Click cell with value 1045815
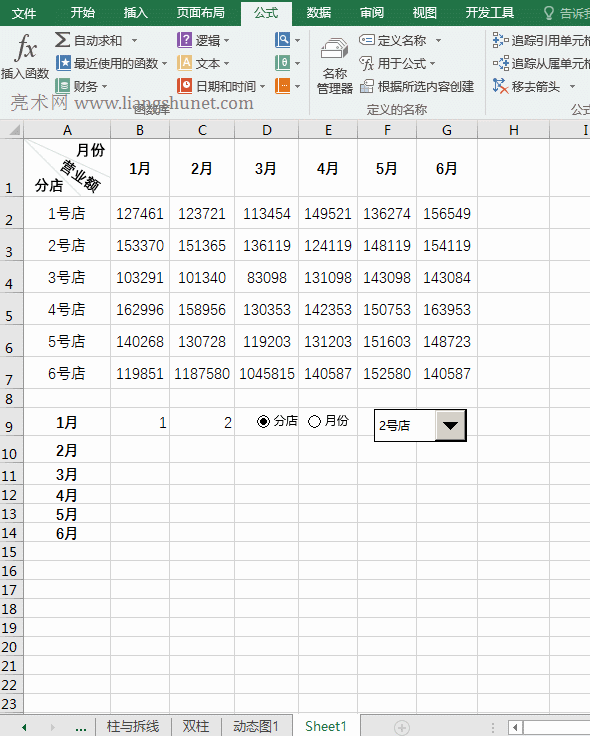Screen dimensions: 590x736 click(267, 374)
